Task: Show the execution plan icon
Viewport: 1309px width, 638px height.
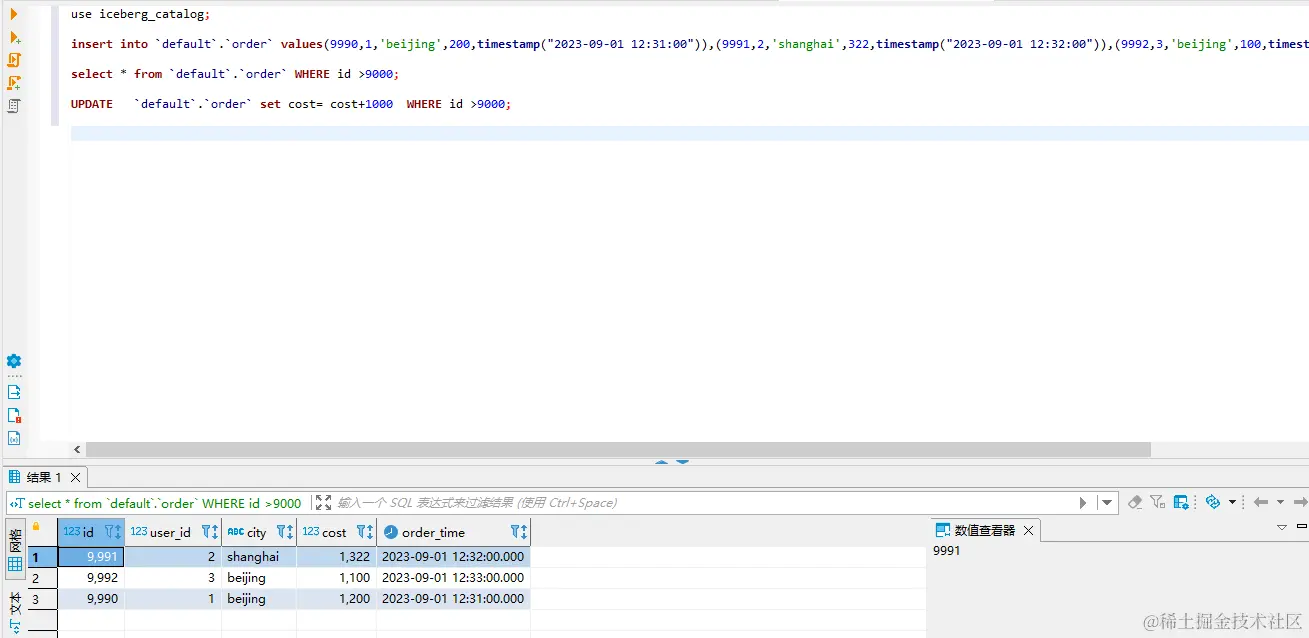Action: click(14, 106)
